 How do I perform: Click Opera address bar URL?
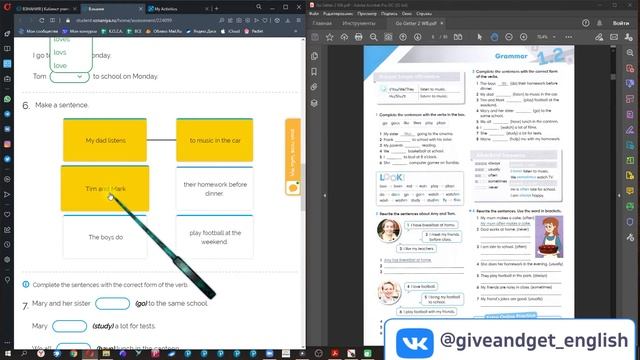tap(124, 20)
